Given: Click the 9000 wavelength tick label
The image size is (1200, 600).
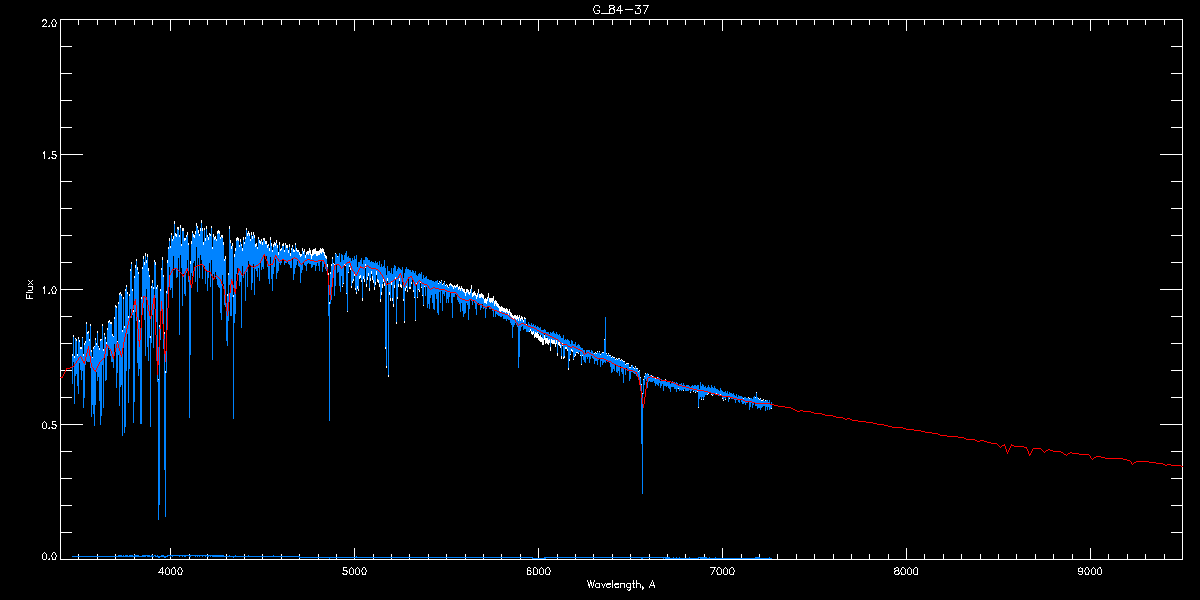Looking at the screenshot, I should tap(1090, 571).
